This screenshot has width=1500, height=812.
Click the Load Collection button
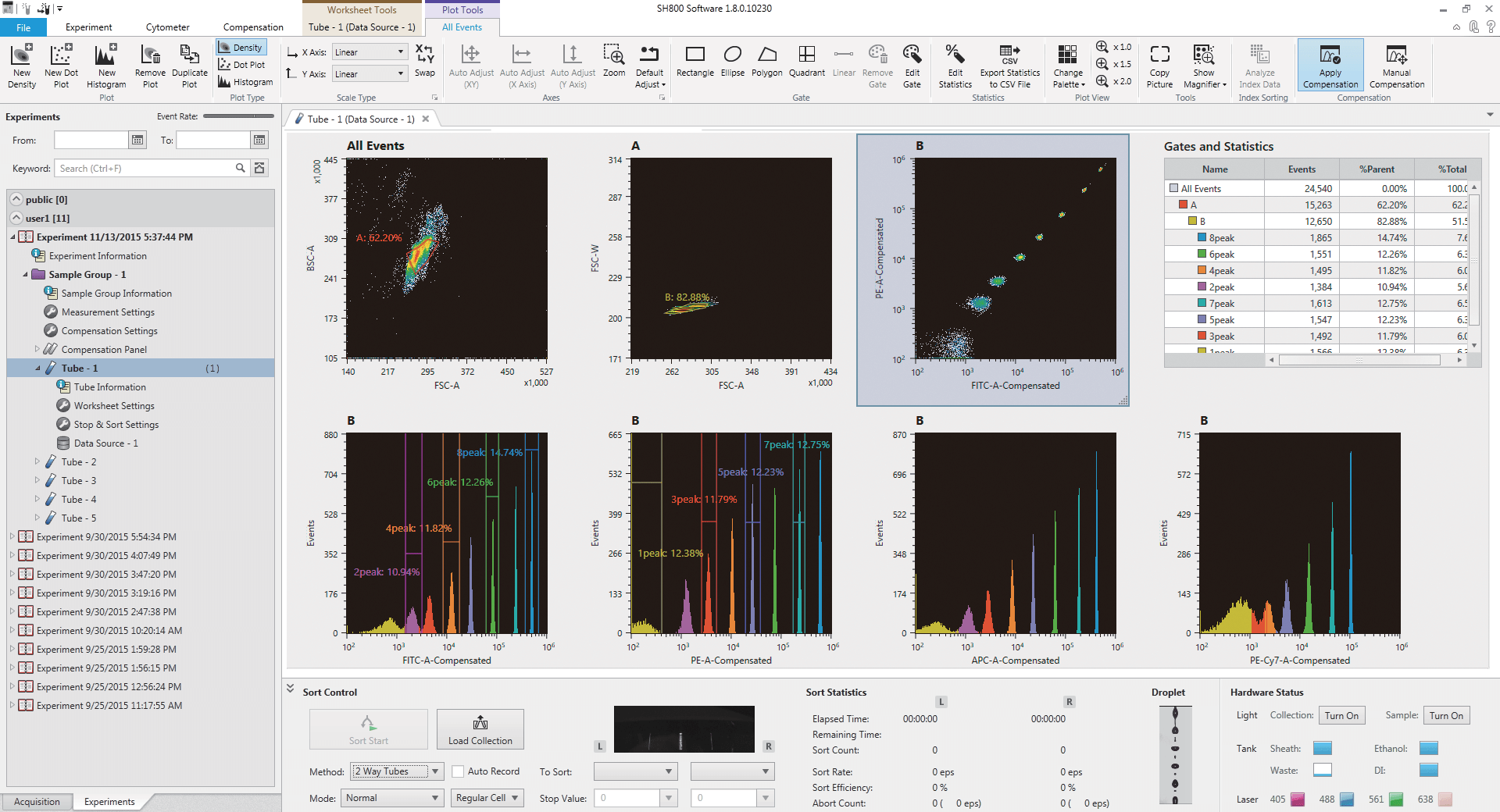coord(480,729)
